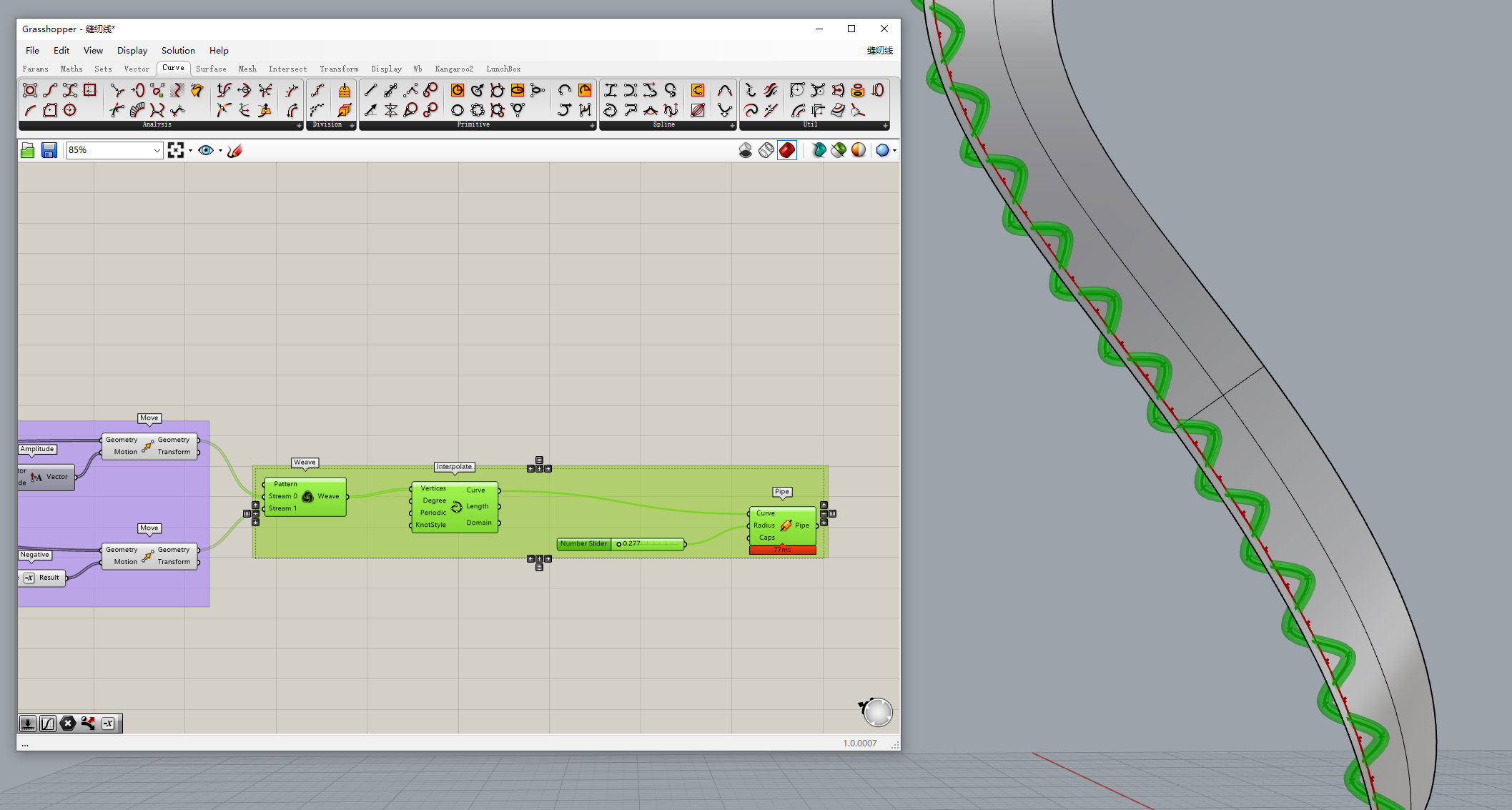Click the Stream 1 input on Weave
This screenshot has width=1512, height=810.
coord(282,508)
